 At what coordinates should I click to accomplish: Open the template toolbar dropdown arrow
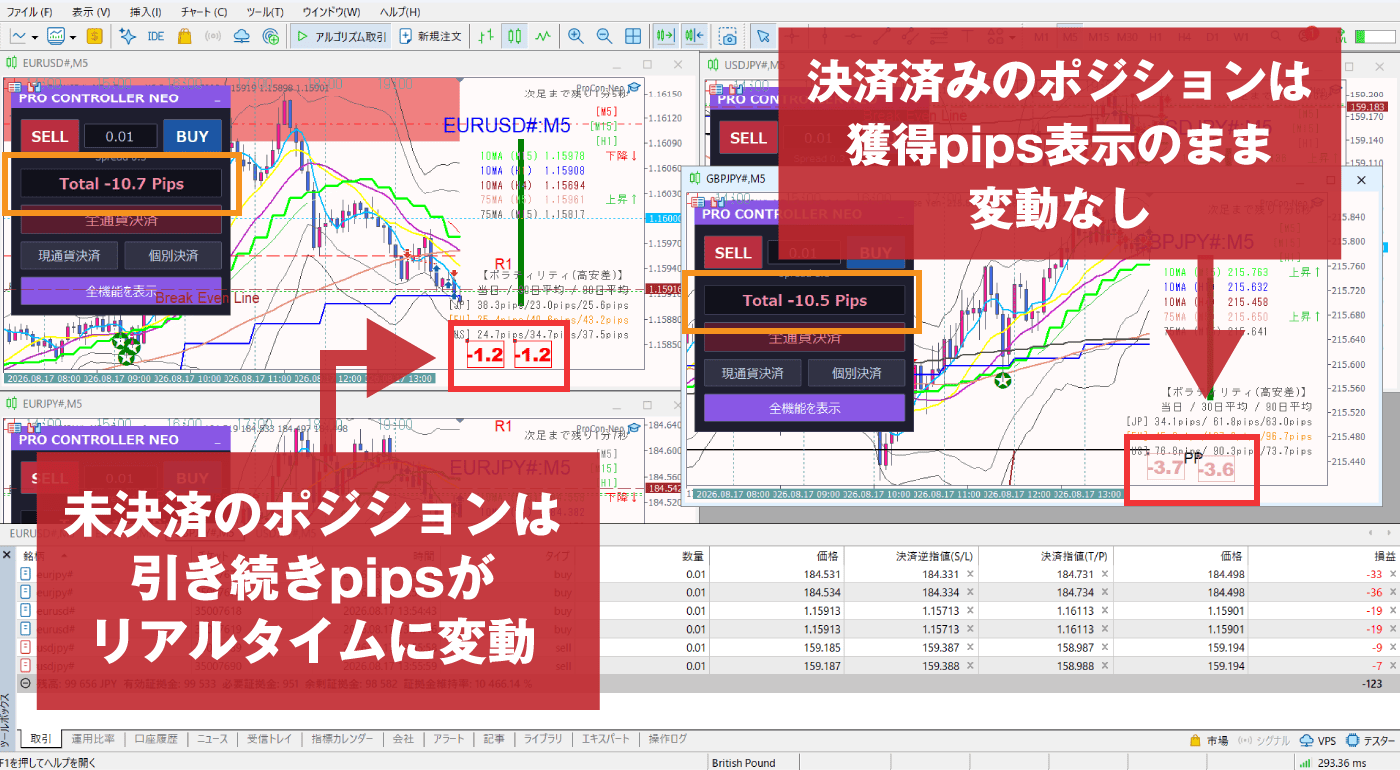click(73, 36)
